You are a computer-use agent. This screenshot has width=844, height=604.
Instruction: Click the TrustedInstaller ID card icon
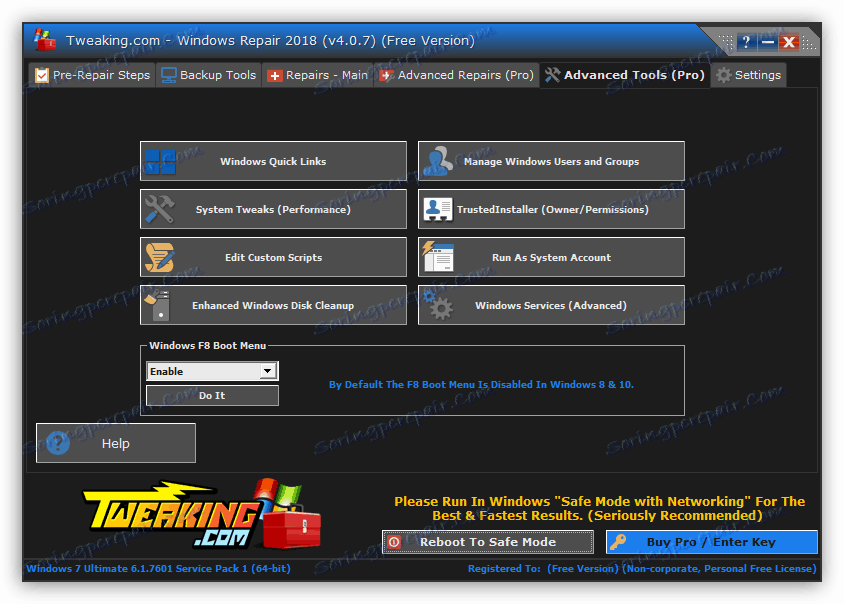[438, 209]
